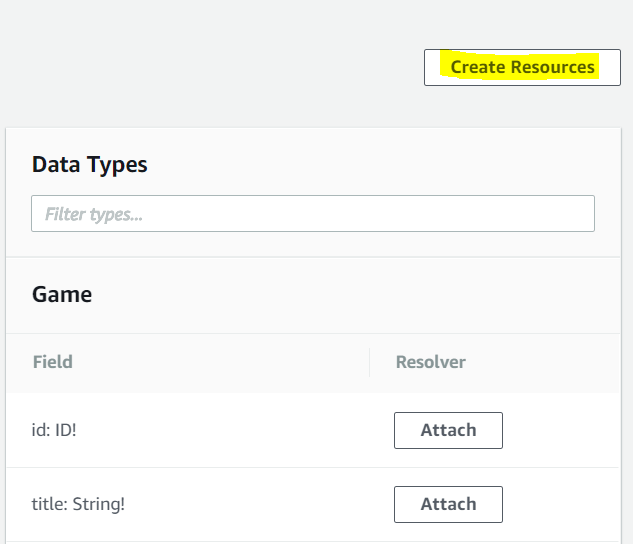This screenshot has height=544, width=633.
Task: Click the word 'Types' in the panel heading
Action: [x=119, y=165]
